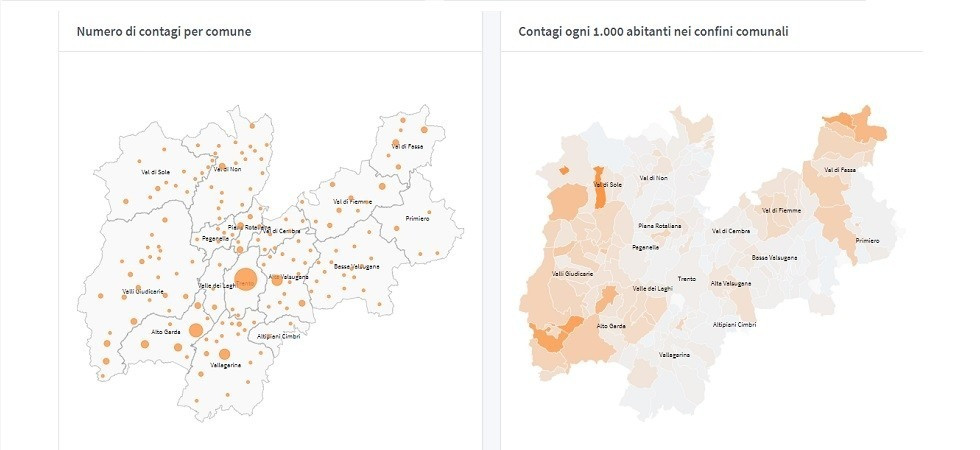This screenshot has width=980, height=450.
Task: Click the large Trento infection bubble
Action: pos(245,279)
